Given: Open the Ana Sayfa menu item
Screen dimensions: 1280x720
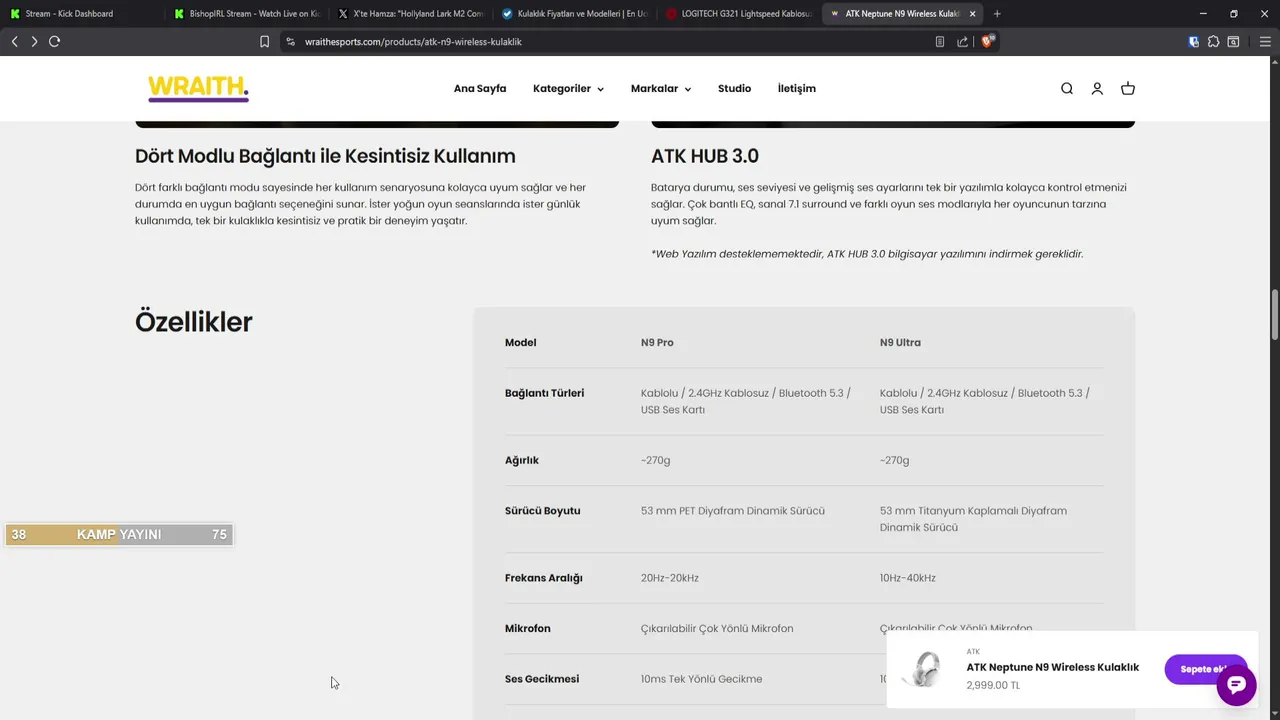Looking at the screenshot, I should [480, 89].
